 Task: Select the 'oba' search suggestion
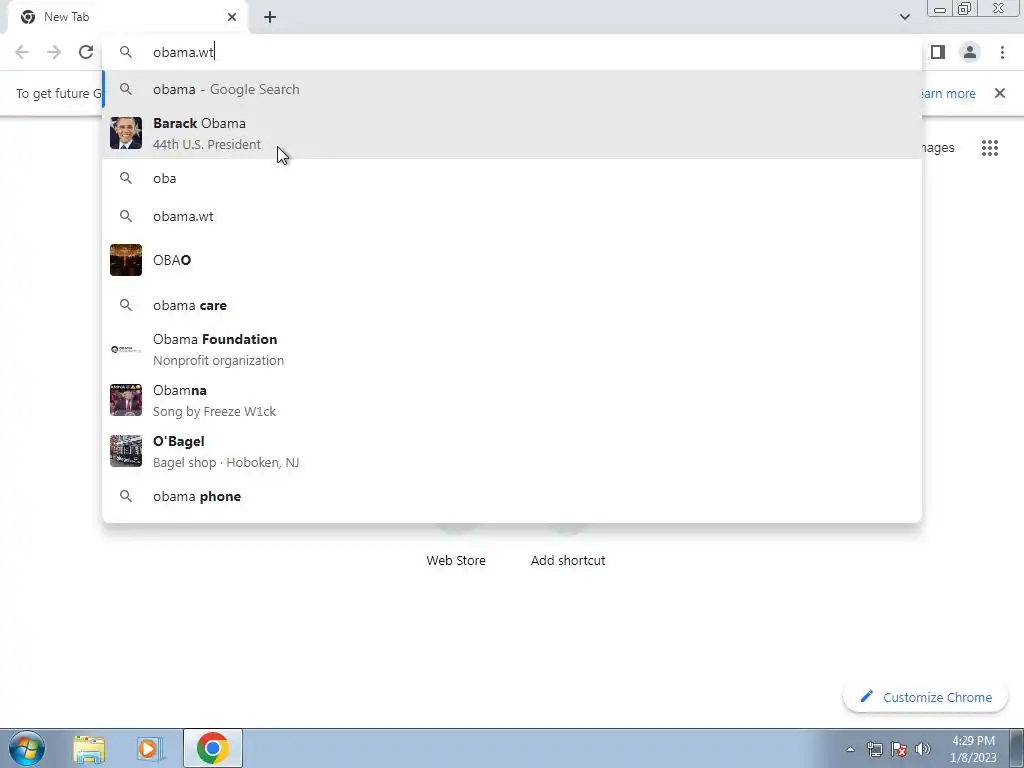click(x=512, y=178)
